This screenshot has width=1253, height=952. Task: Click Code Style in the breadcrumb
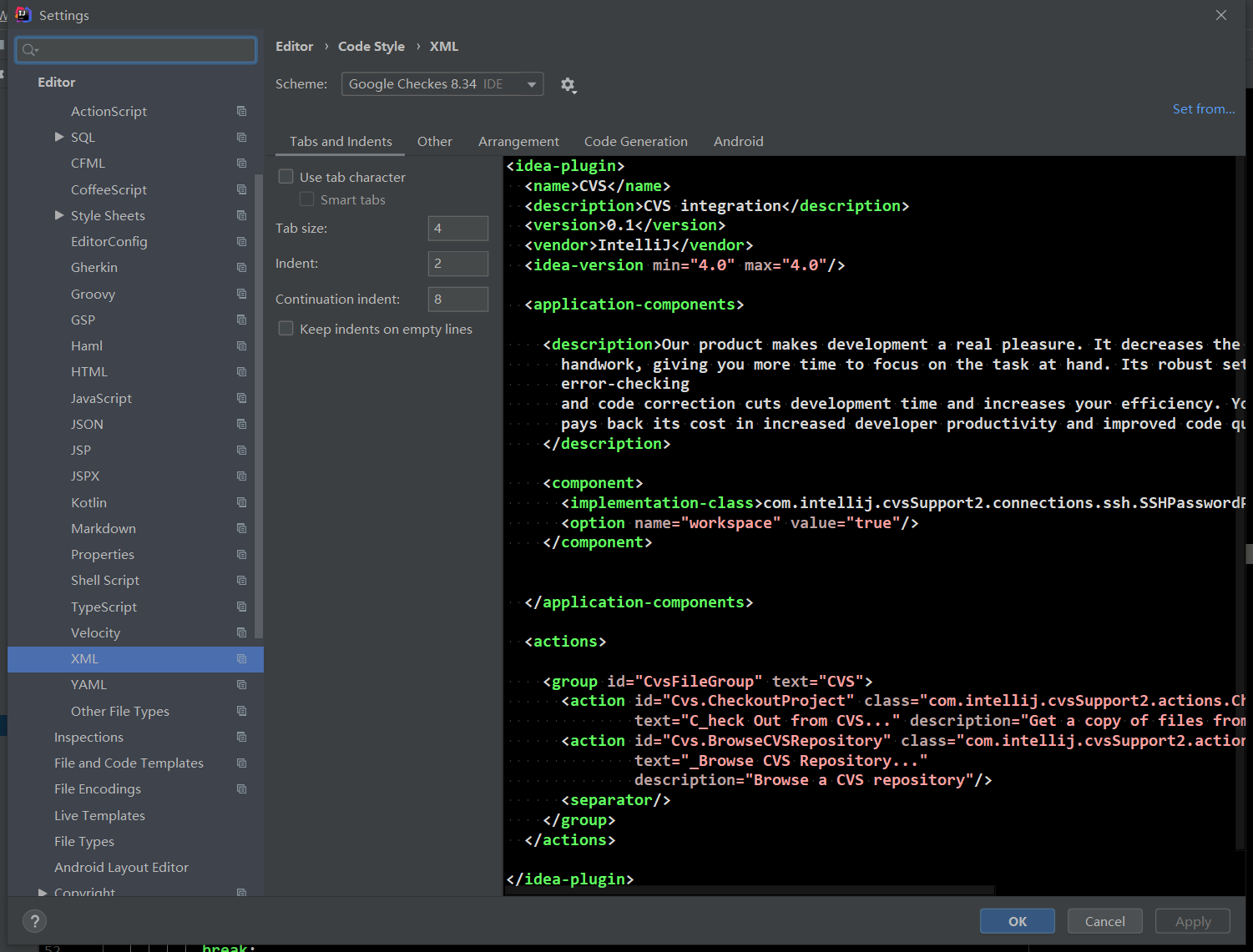pos(371,47)
